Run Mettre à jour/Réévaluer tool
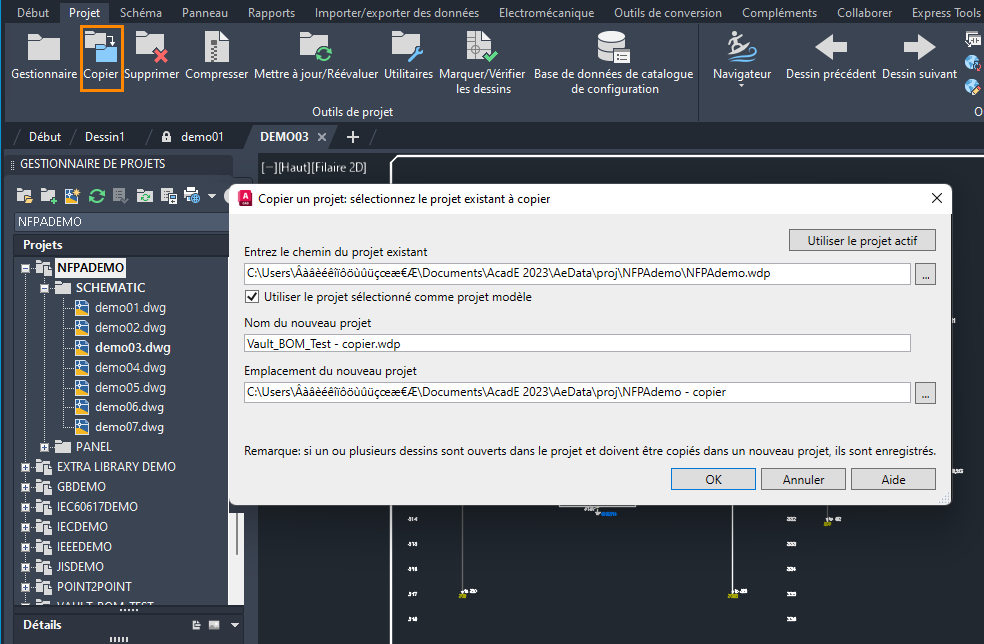This screenshot has width=984, height=644. [316, 56]
